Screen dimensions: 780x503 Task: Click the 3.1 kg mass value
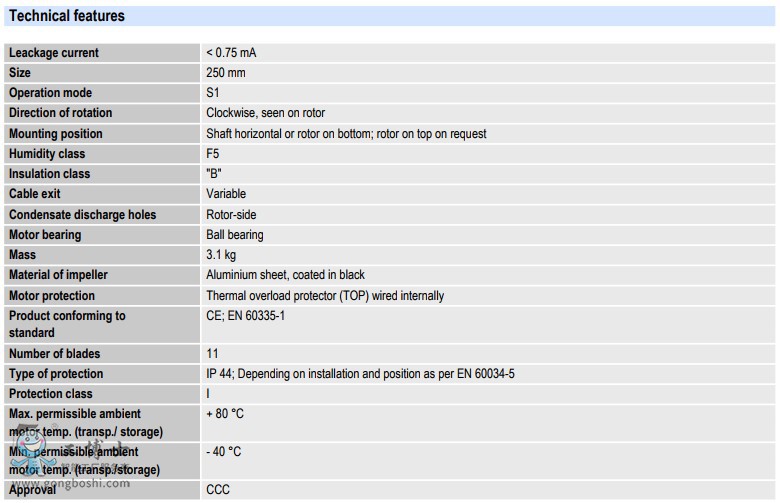[x=221, y=255]
